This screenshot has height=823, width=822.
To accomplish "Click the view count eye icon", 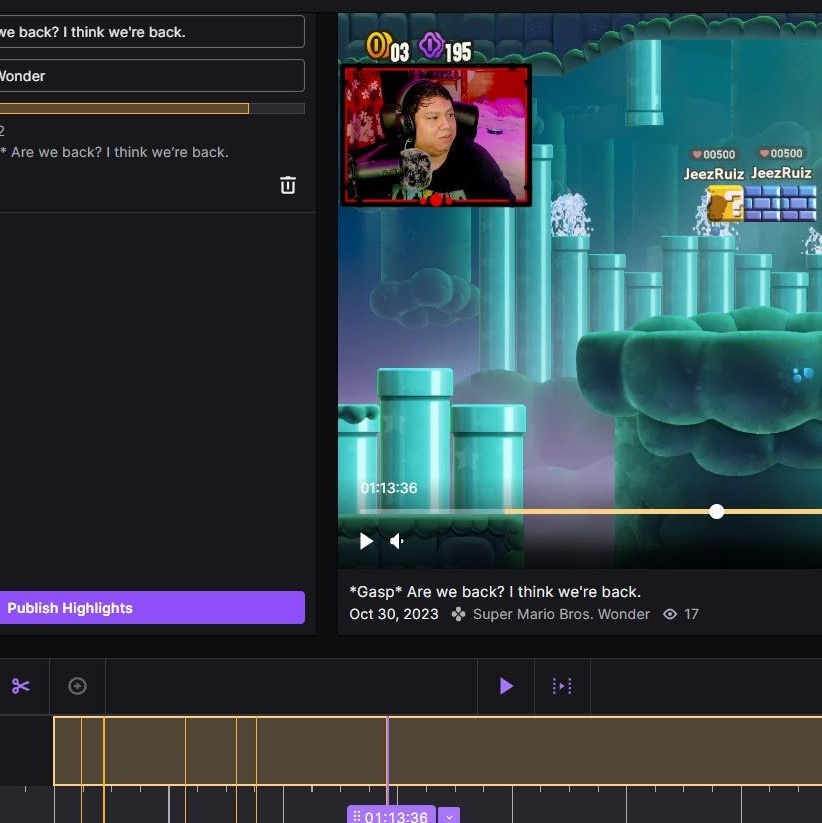I will [670, 614].
